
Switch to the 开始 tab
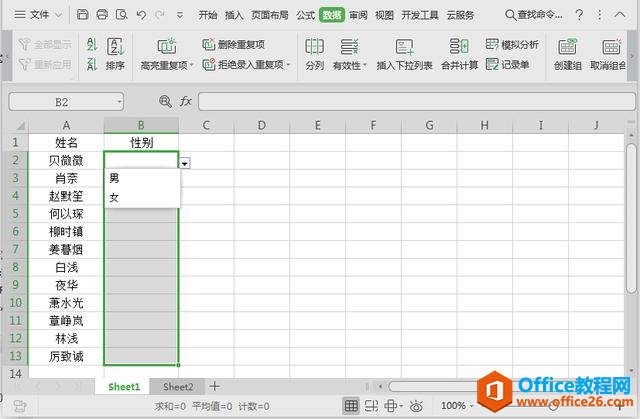click(207, 15)
